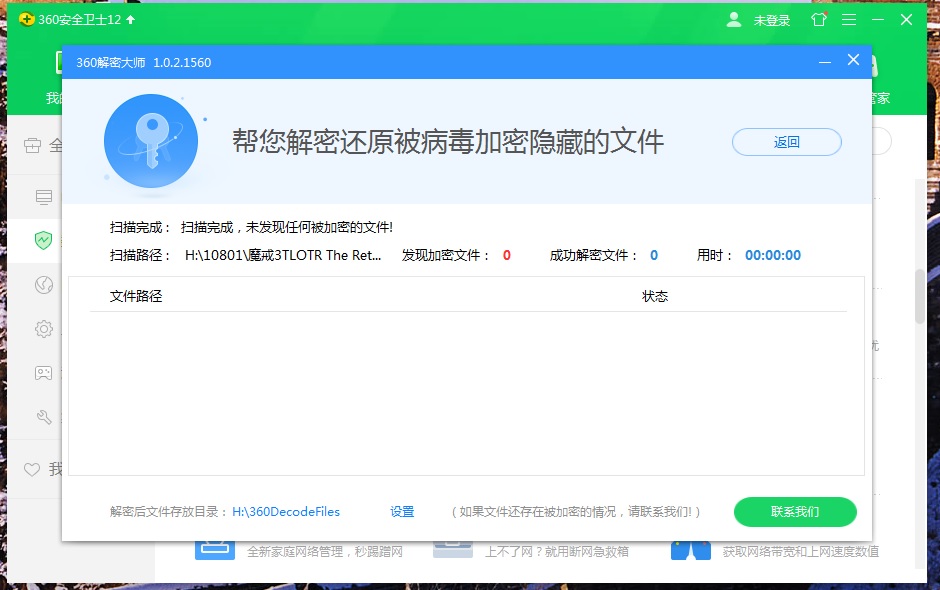Close the 360安全卫士 main window
The width and height of the screenshot is (940, 590).
click(x=906, y=20)
